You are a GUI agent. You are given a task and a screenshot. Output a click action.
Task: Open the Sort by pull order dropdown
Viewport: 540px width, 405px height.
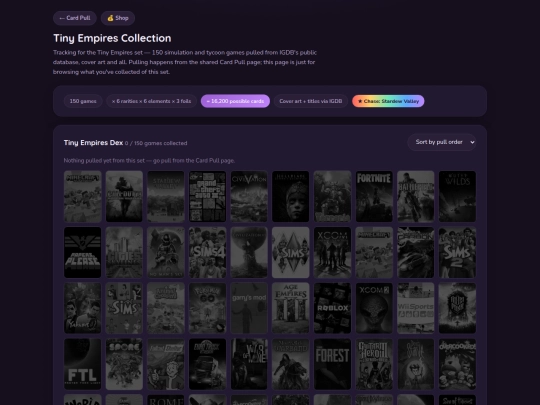click(x=442, y=142)
